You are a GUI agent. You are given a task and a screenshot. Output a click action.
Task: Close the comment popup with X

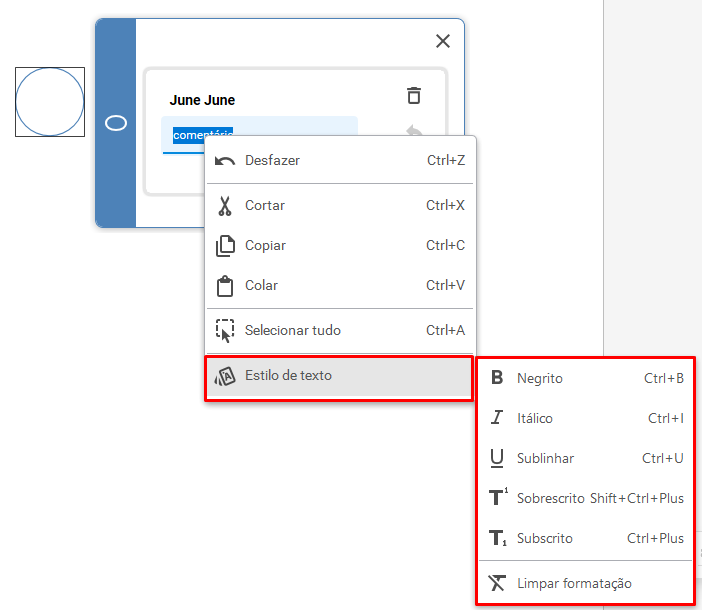pyautogui.click(x=443, y=41)
